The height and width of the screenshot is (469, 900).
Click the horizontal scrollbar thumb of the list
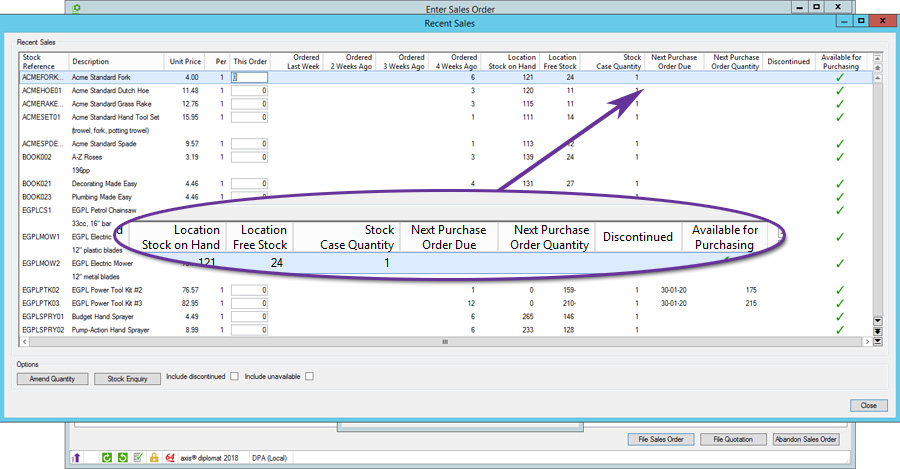(445, 342)
